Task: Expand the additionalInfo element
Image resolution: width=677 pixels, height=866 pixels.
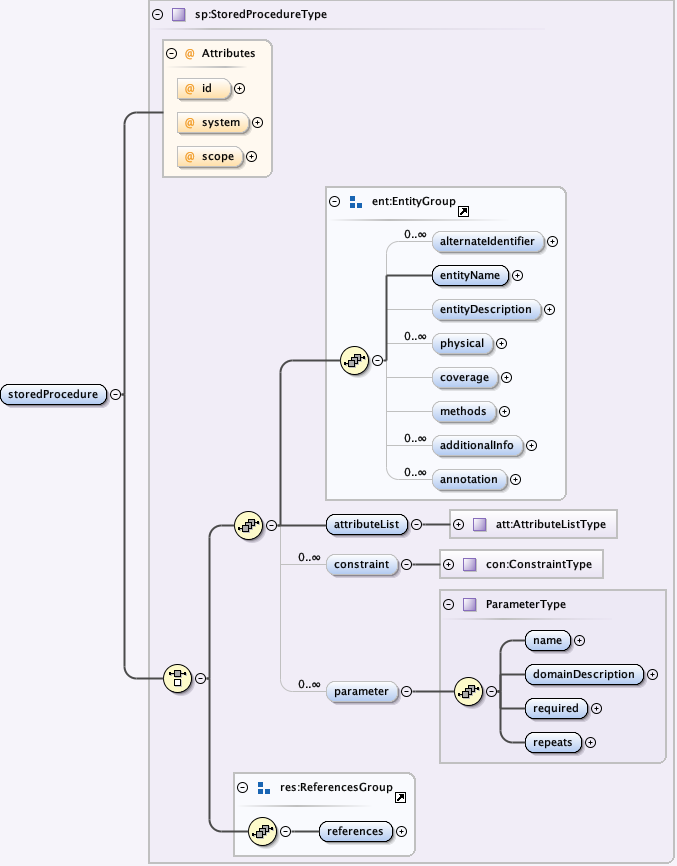Action: 532,446
